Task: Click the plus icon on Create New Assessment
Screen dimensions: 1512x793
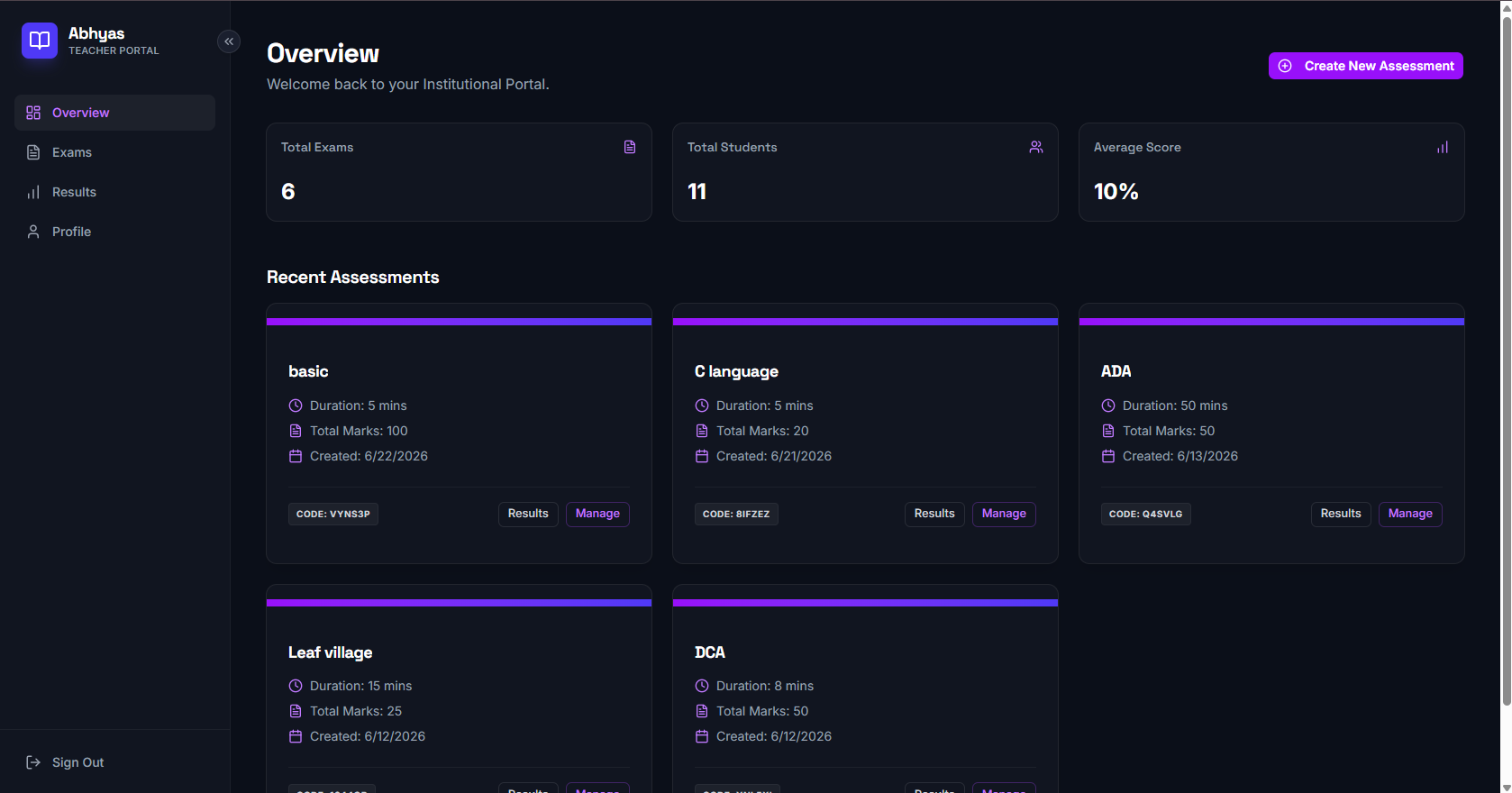Action: 1285,66
